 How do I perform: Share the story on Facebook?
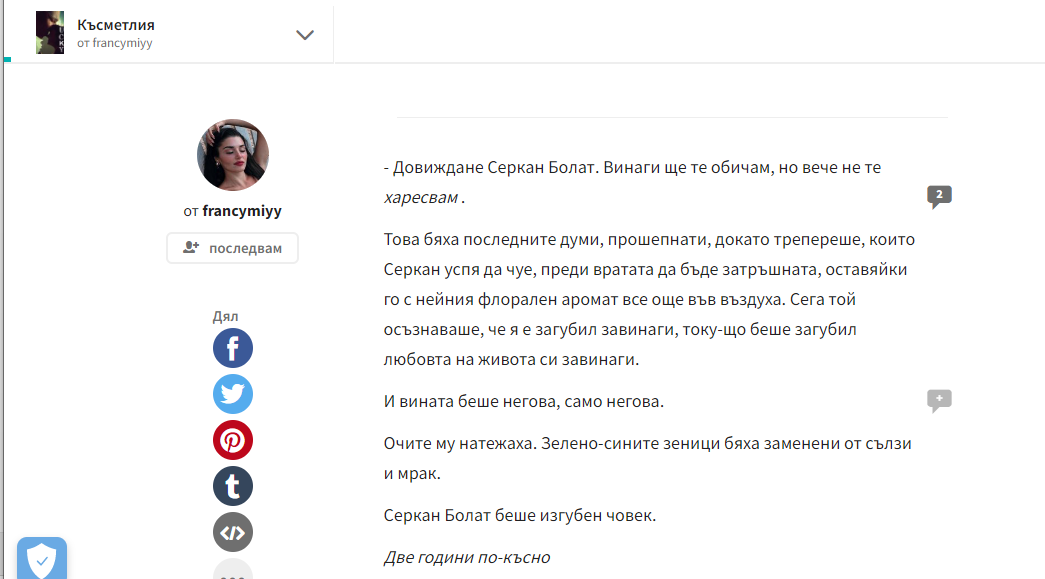[233, 349]
